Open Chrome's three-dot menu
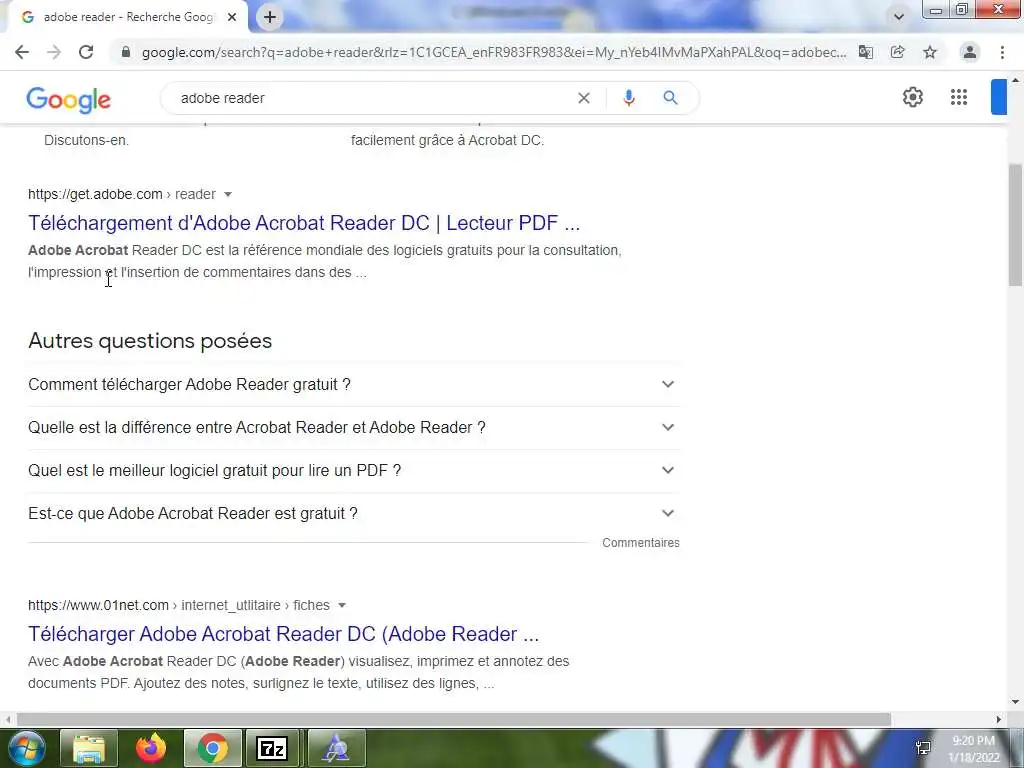 pos(1002,52)
